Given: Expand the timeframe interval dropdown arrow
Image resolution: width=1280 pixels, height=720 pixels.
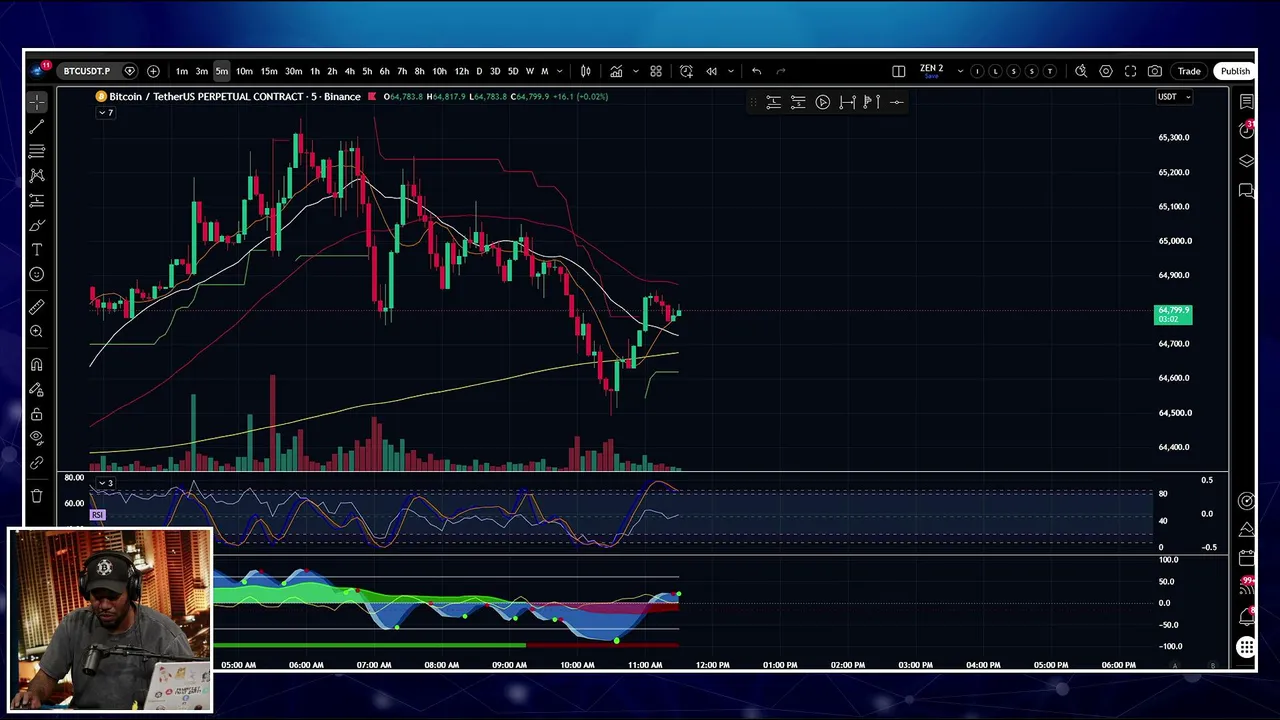Looking at the screenshot, I should pos(559,71).
